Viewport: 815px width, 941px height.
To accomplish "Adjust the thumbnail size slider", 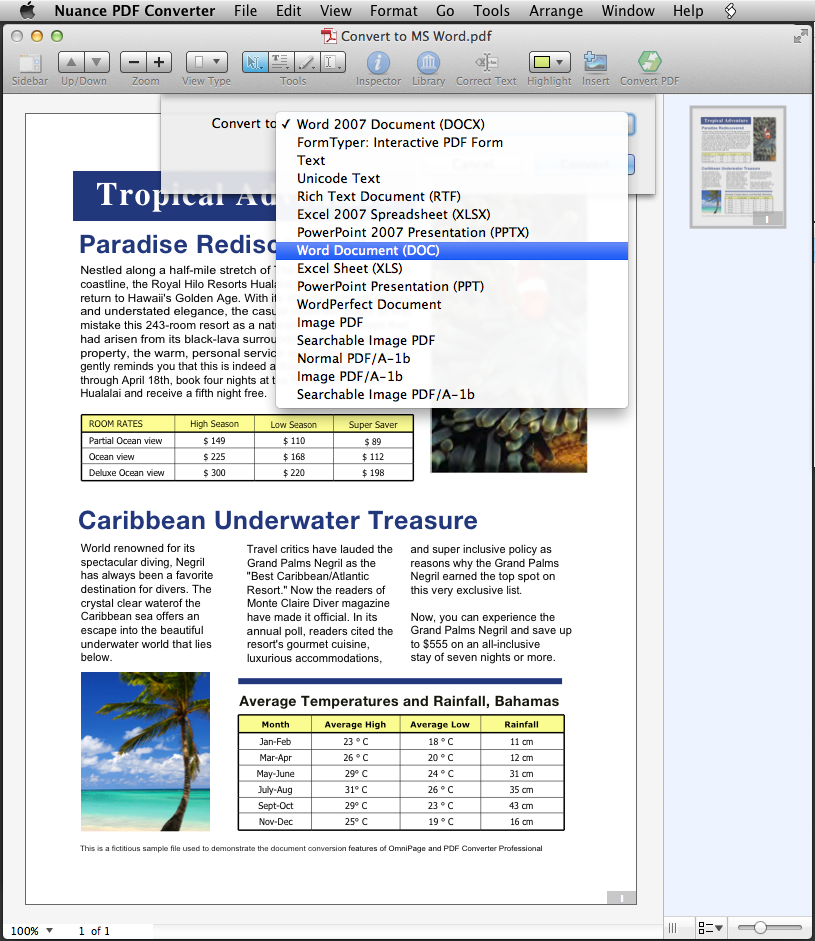I will click(x=761, y=927).
